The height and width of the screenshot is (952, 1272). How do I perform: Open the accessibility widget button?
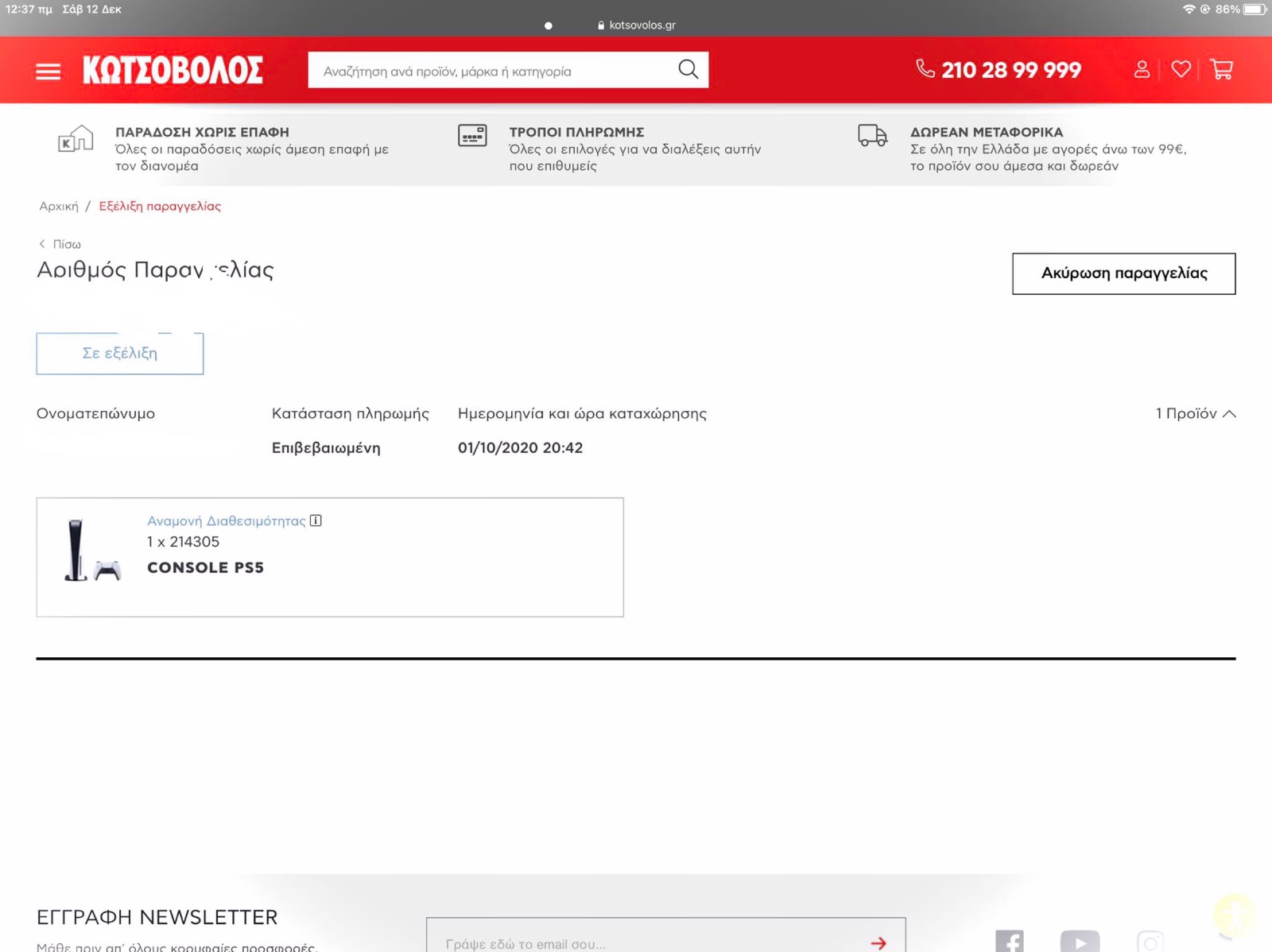click(1234, 914)
